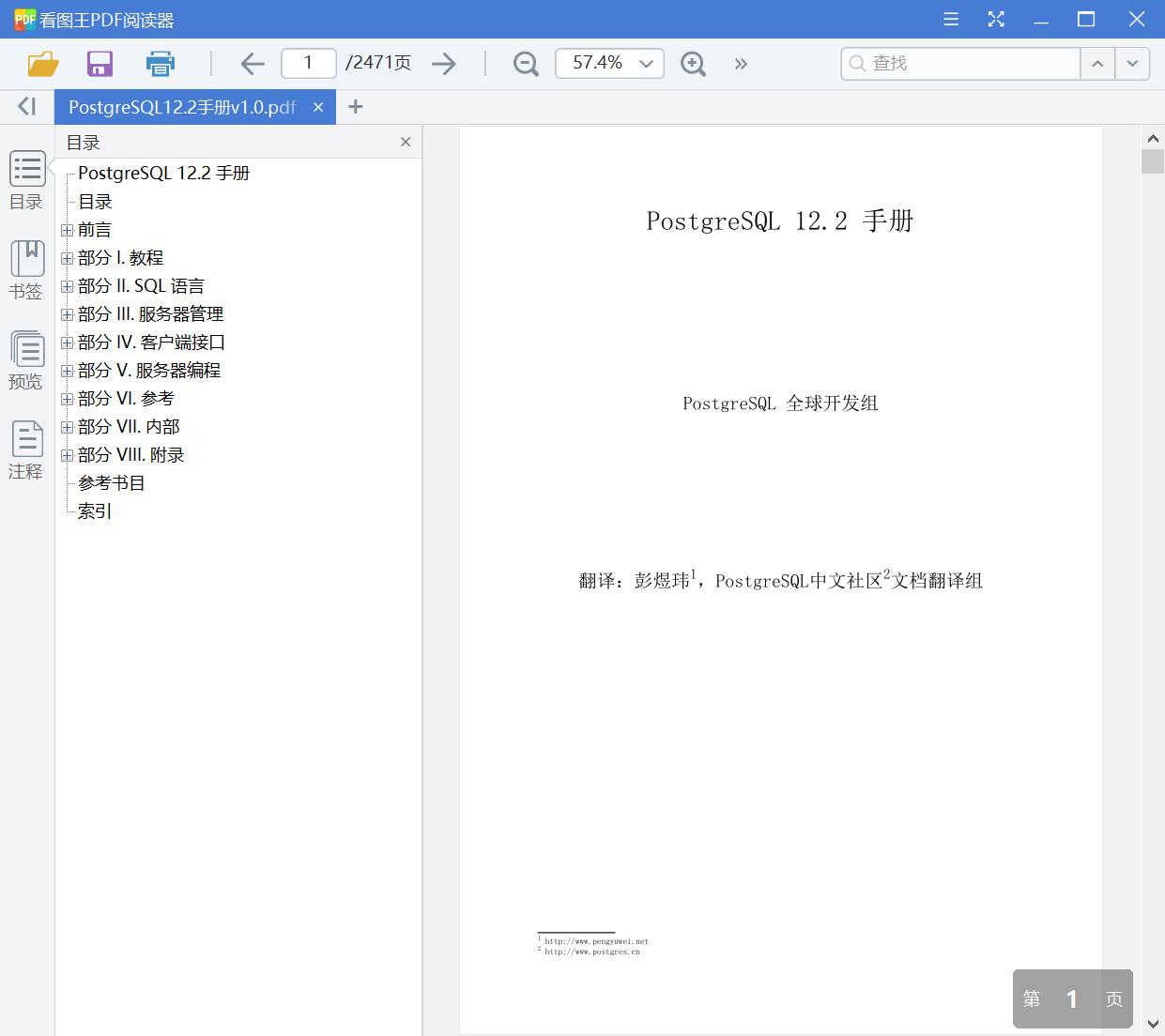This screenshot has height=1036, width=1165.
Task: Print the PDF via the printer icon
Action: click(160, 63)
